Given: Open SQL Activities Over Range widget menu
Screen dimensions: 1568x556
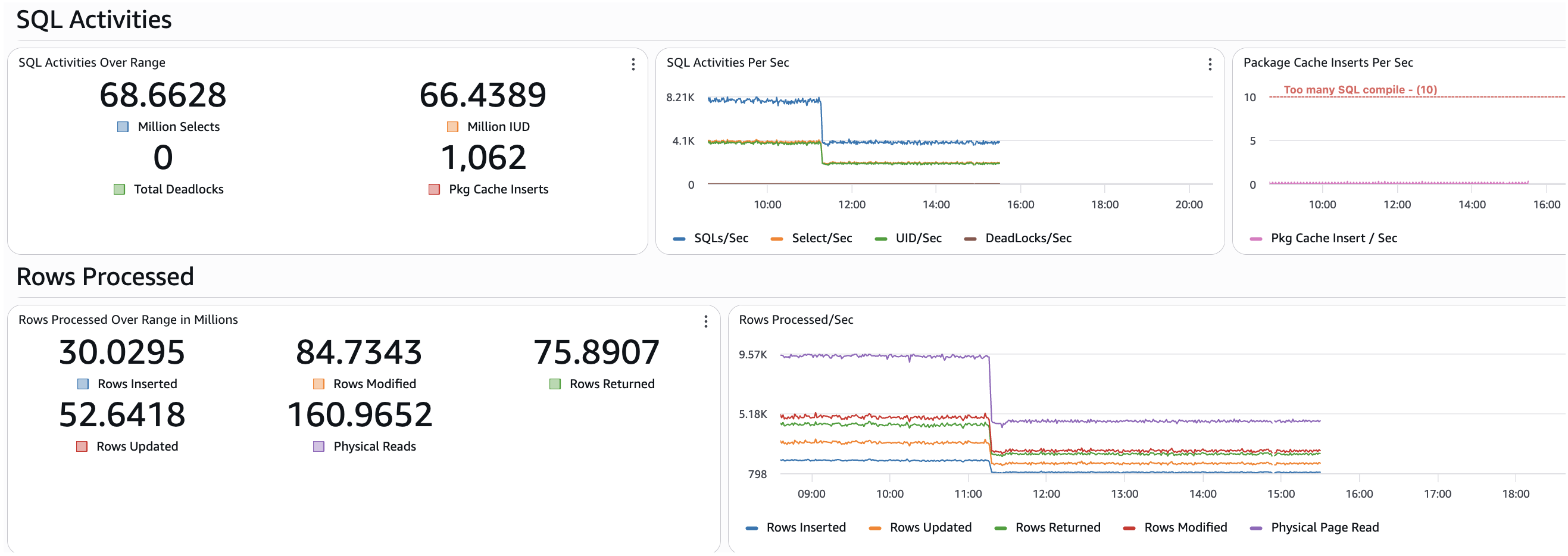Looking at the screenshot, I should [x=633, y=64].
